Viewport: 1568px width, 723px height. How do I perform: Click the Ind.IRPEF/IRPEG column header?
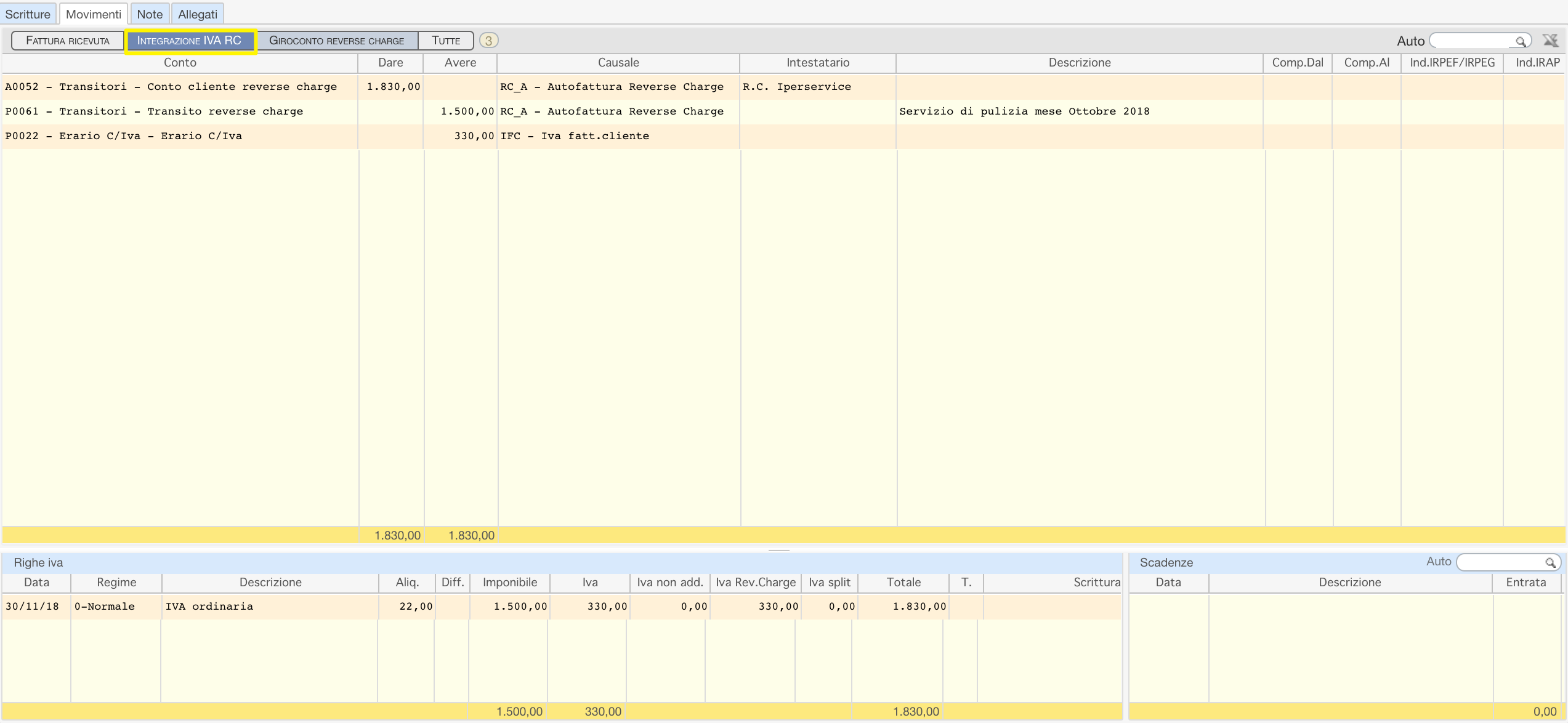1452,63
